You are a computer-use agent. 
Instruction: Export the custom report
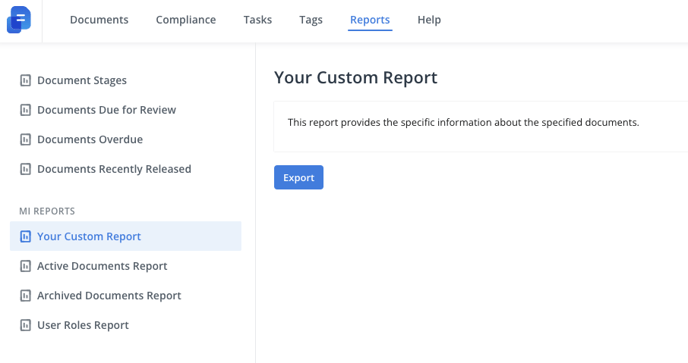point(299,177)
